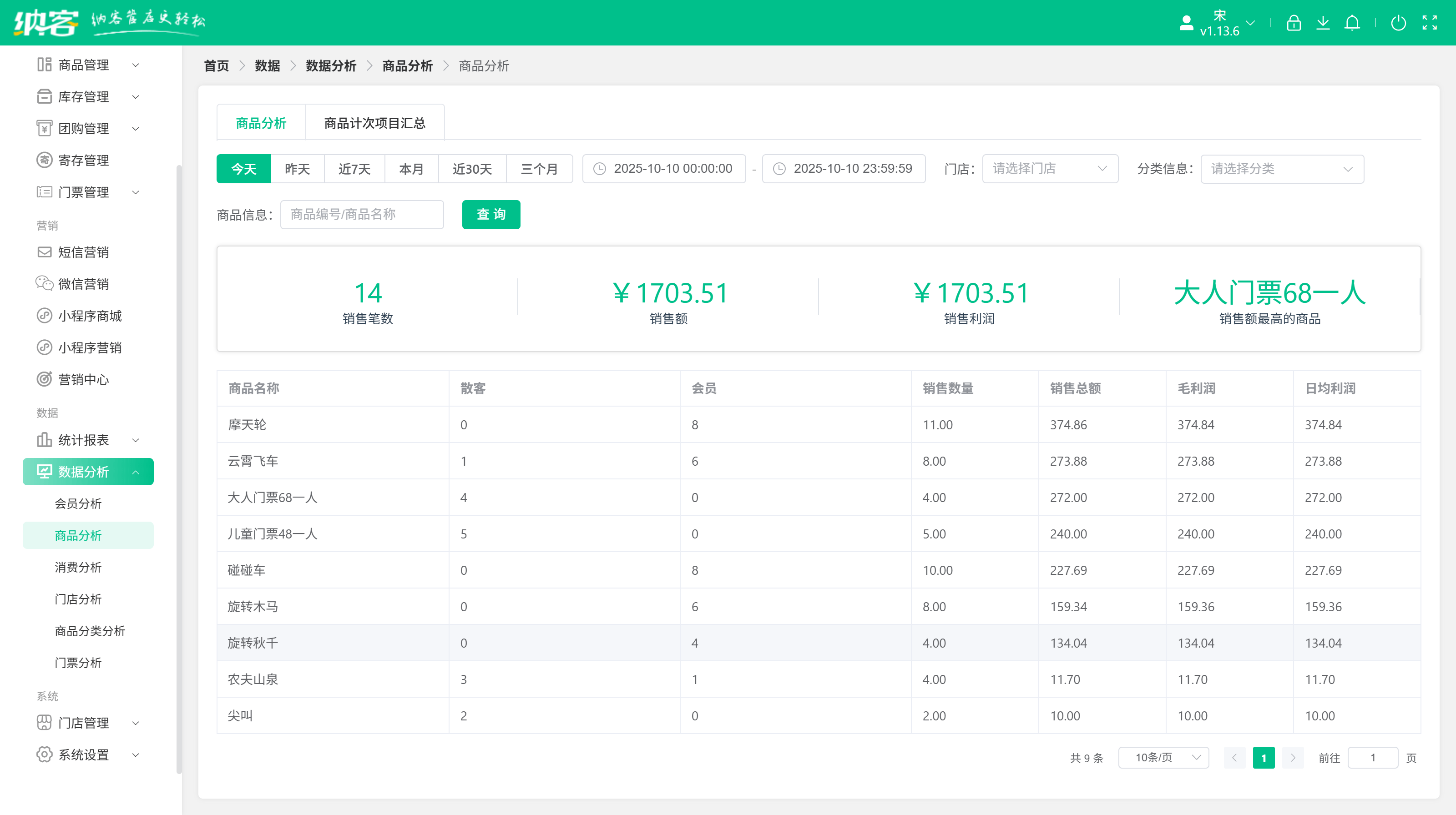The image size is (1456, 815).
Task: Click the 商品编号/商品名称 input field
Action: click(x=362, y=215)
